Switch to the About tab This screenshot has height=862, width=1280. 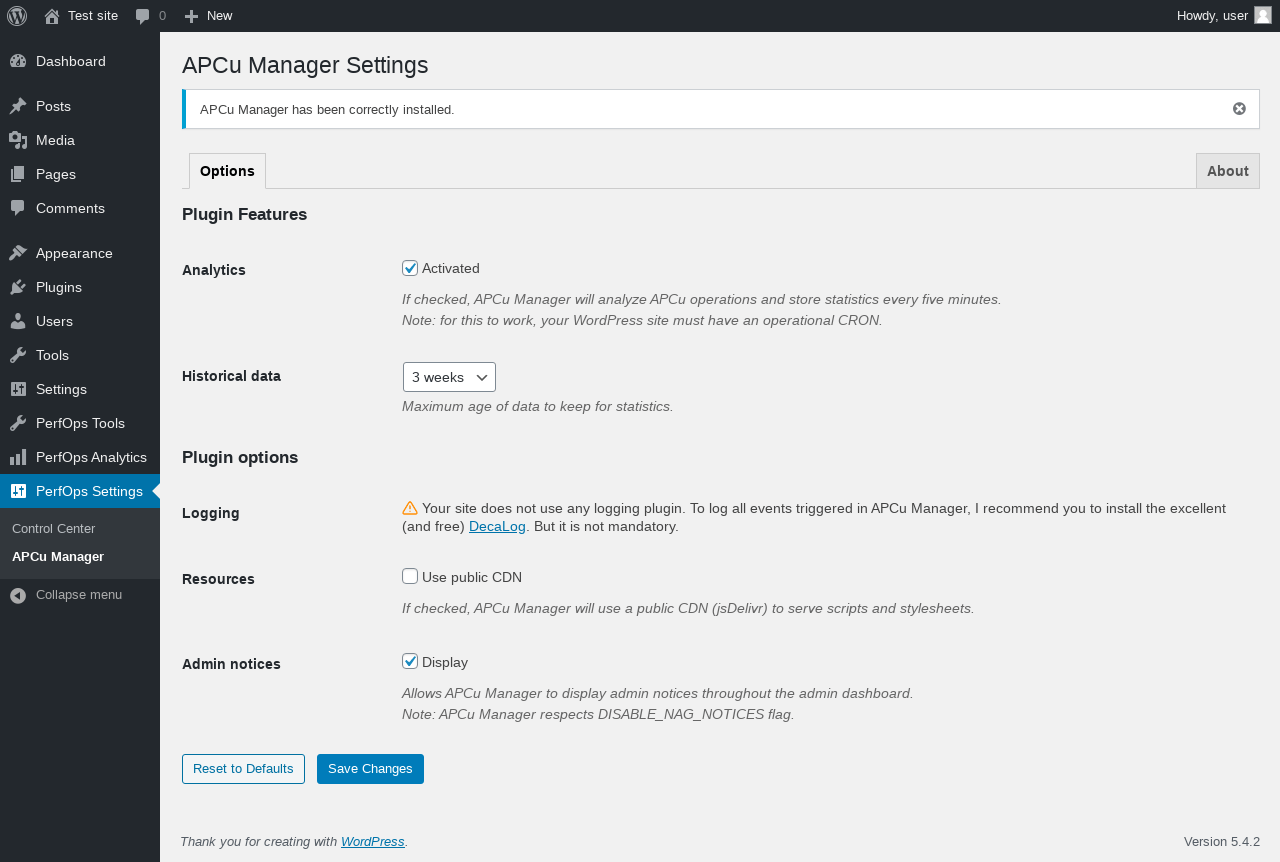[x=1228, y=171]
